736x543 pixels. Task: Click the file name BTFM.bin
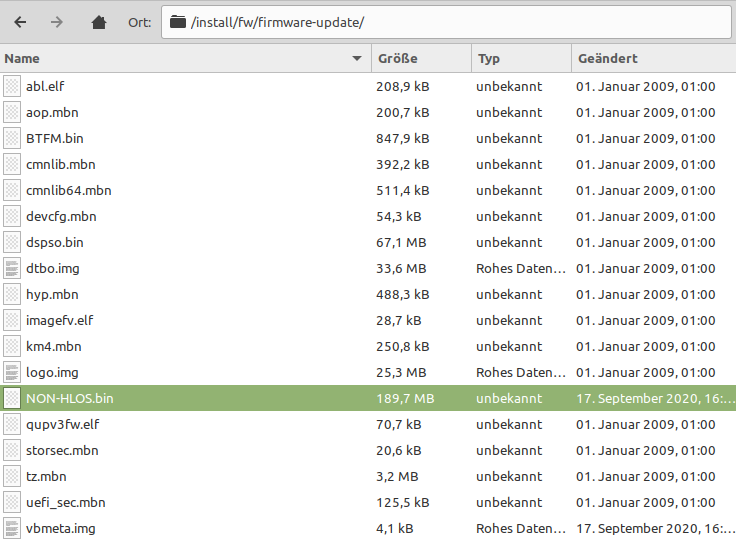(x=55, y=138)
